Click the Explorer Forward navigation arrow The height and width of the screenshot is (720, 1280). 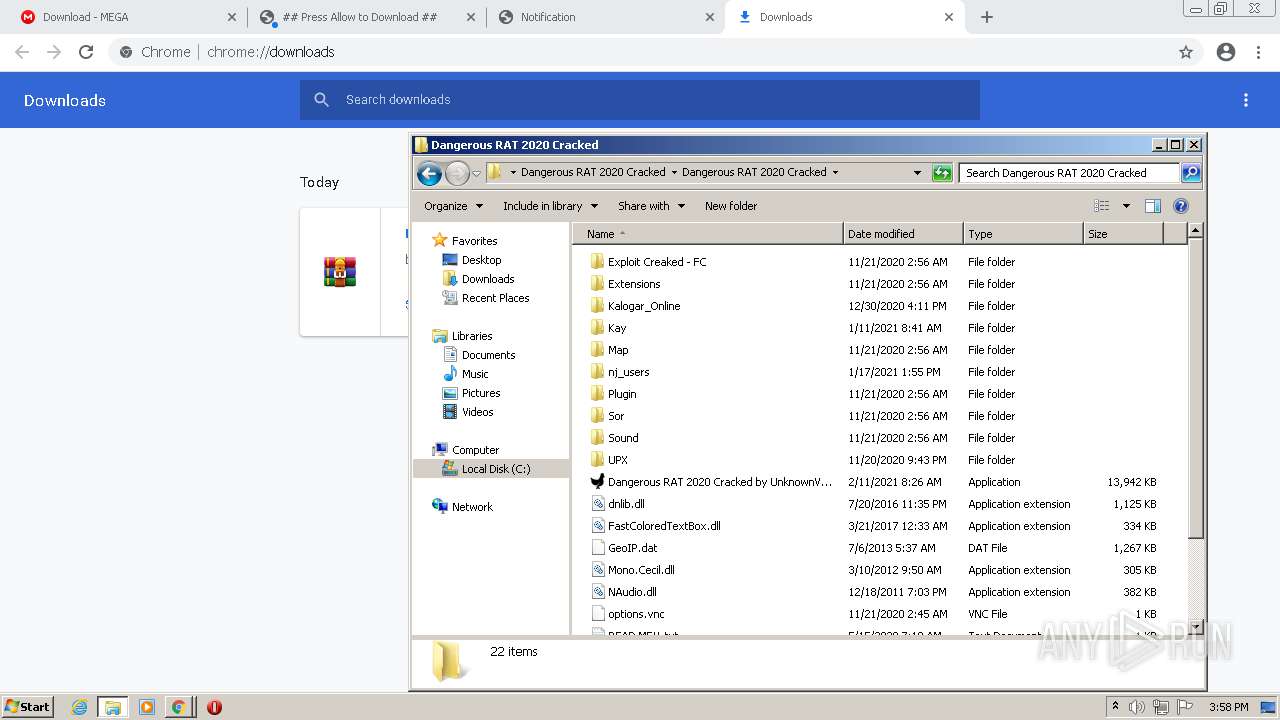(457, 173)
